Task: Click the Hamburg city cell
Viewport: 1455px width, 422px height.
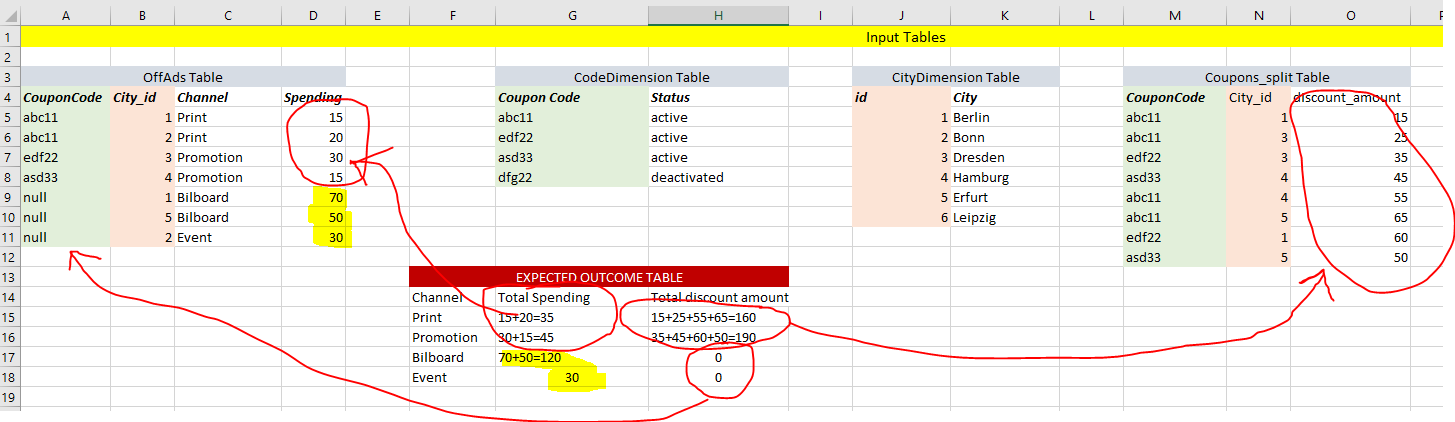Action: coord(1004,177)
